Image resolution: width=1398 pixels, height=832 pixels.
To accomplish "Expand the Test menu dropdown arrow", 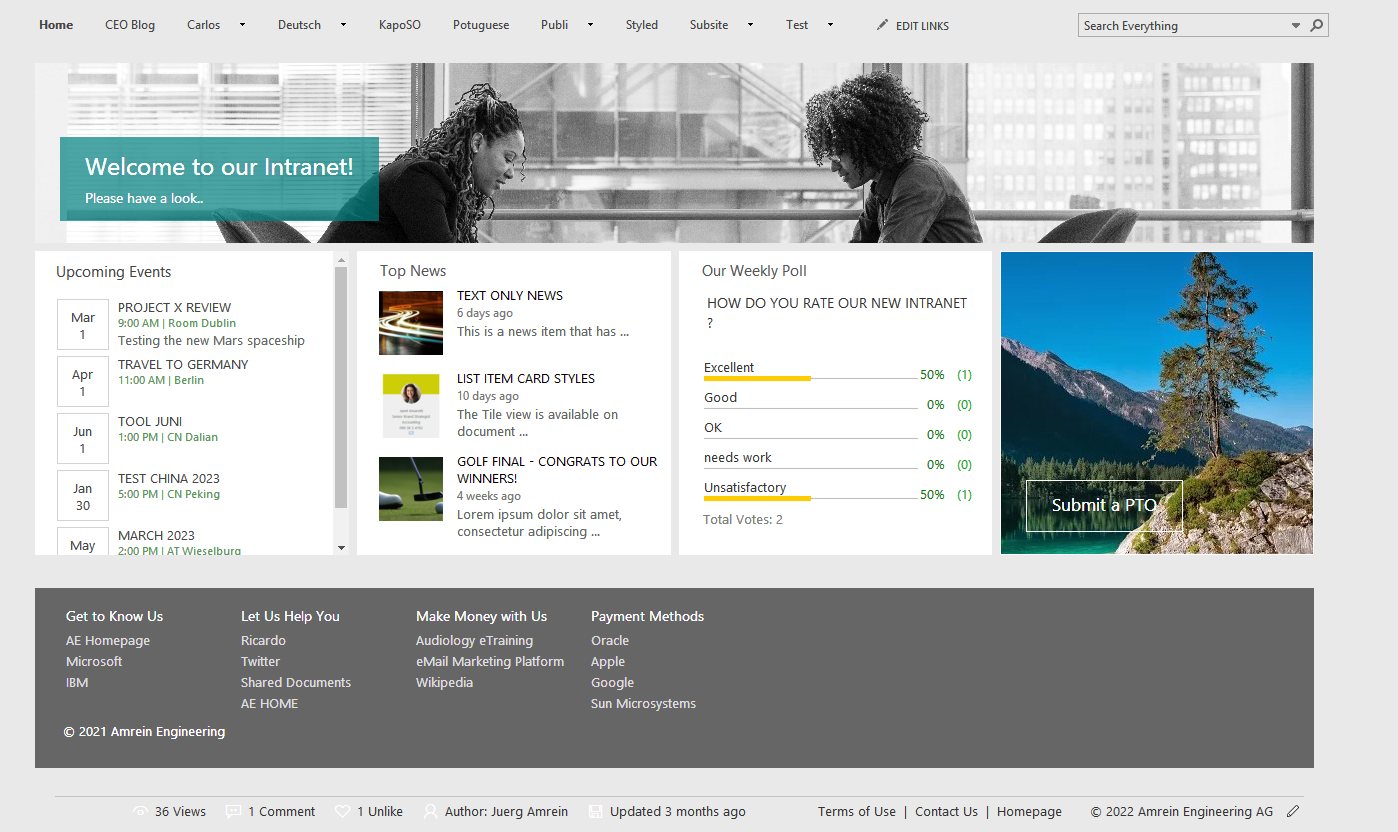I will tap(830, 25).
